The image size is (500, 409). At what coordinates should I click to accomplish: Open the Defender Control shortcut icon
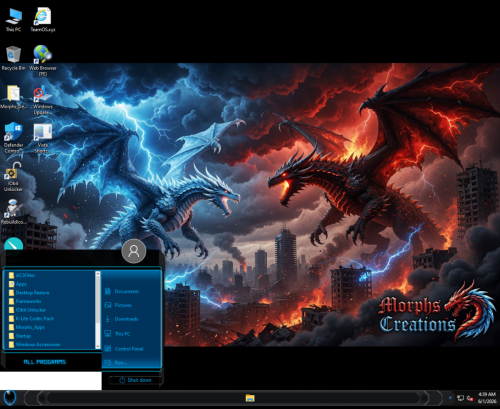click(x=14, y=137)
